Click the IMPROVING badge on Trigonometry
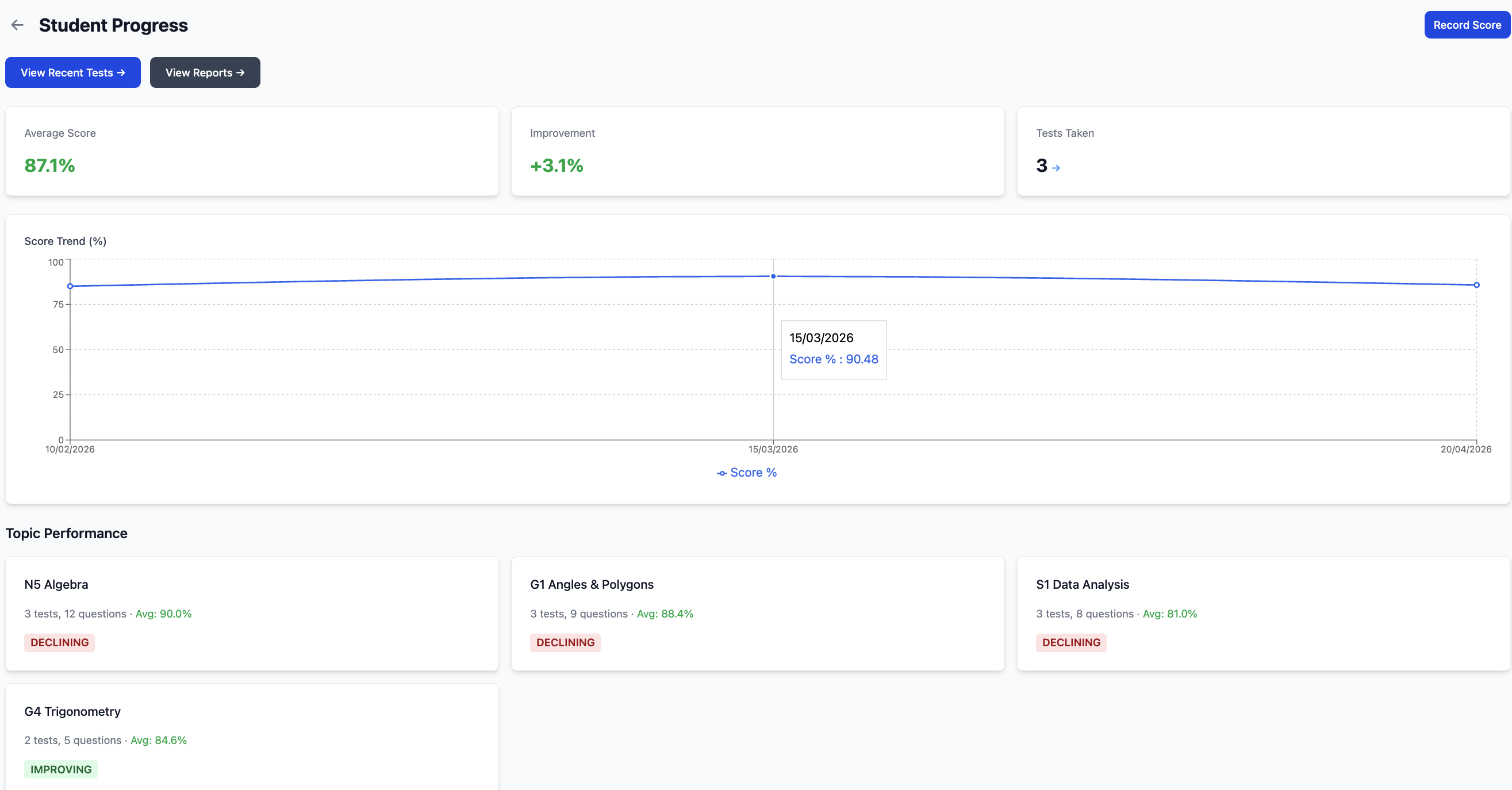The image size is (1512, 790). [61, 769]
